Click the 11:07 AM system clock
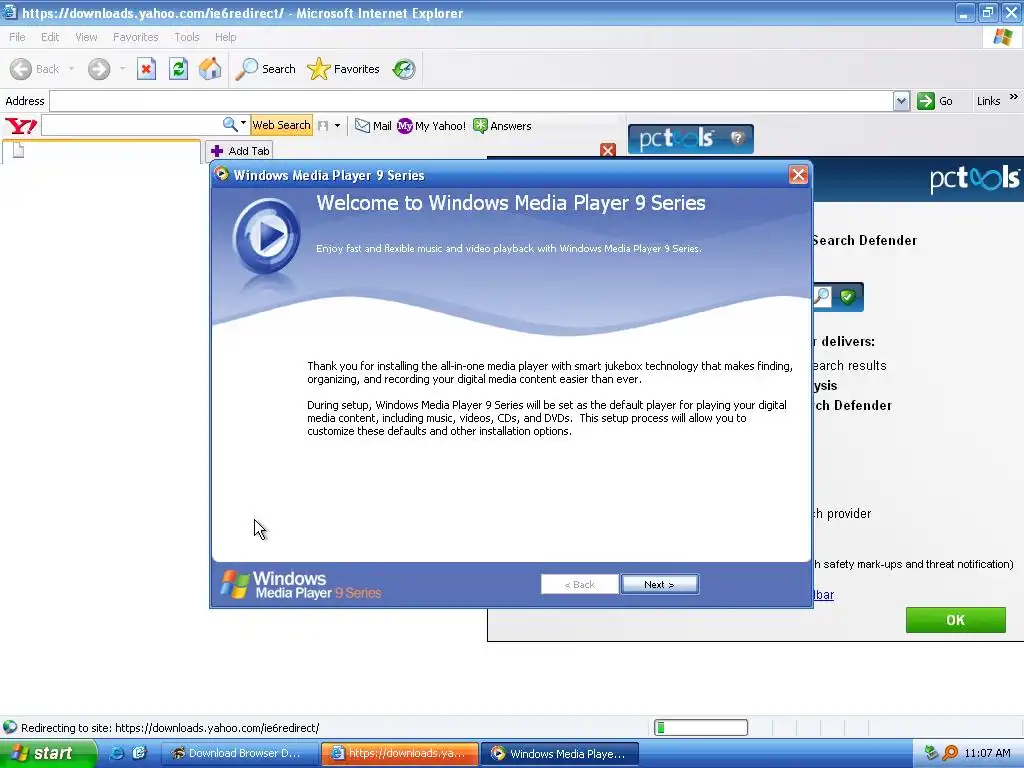This screenshot has height=768, width=1024. 987,753
